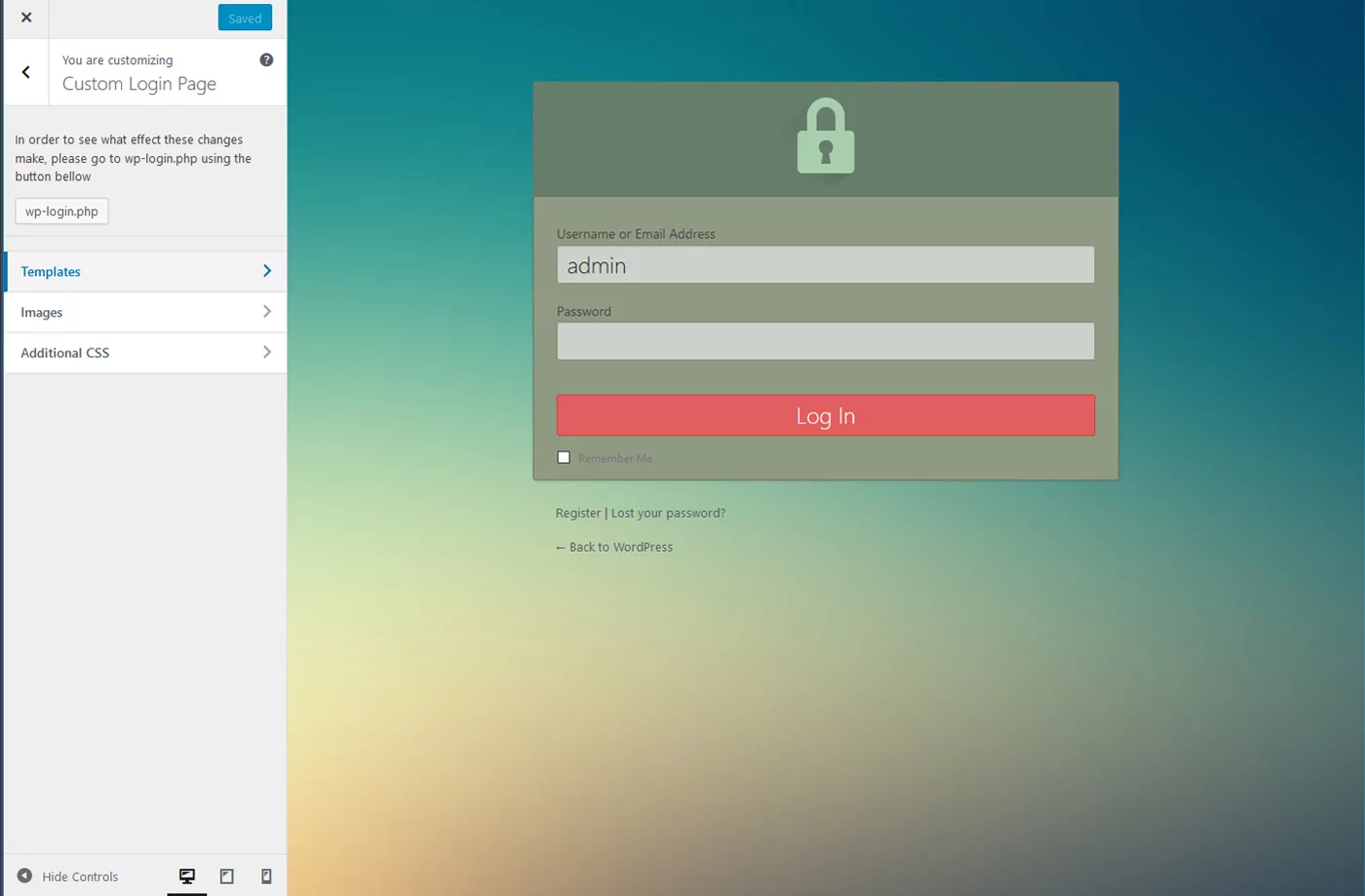Open the help question mark icon
This screenshot has width=1365, height=896.
coord(266,60)
